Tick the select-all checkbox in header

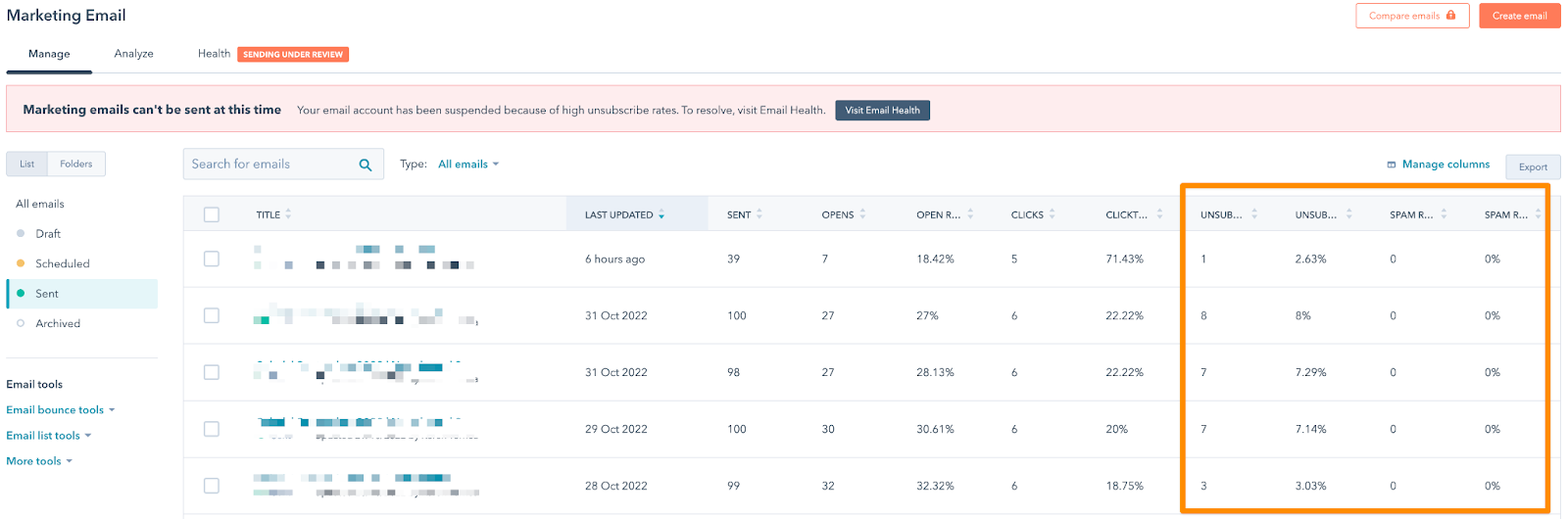click(212, 214)
